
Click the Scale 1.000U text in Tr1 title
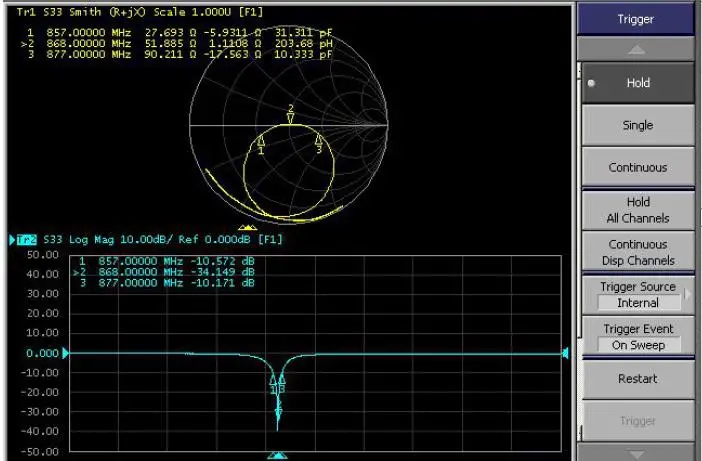[x=193, y=12]
